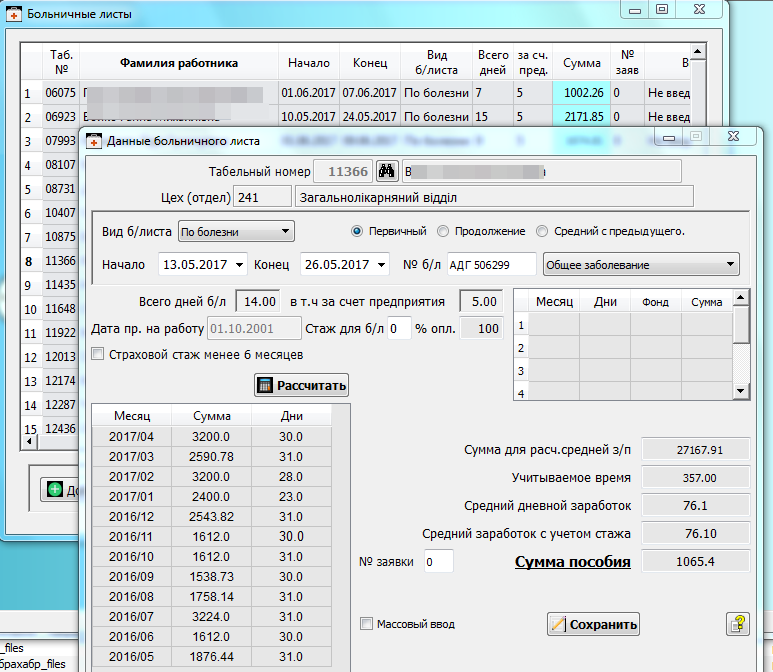
Task: Click the Больничные листы window title icon
Action: pyautogui.click(x=12, y=14)
